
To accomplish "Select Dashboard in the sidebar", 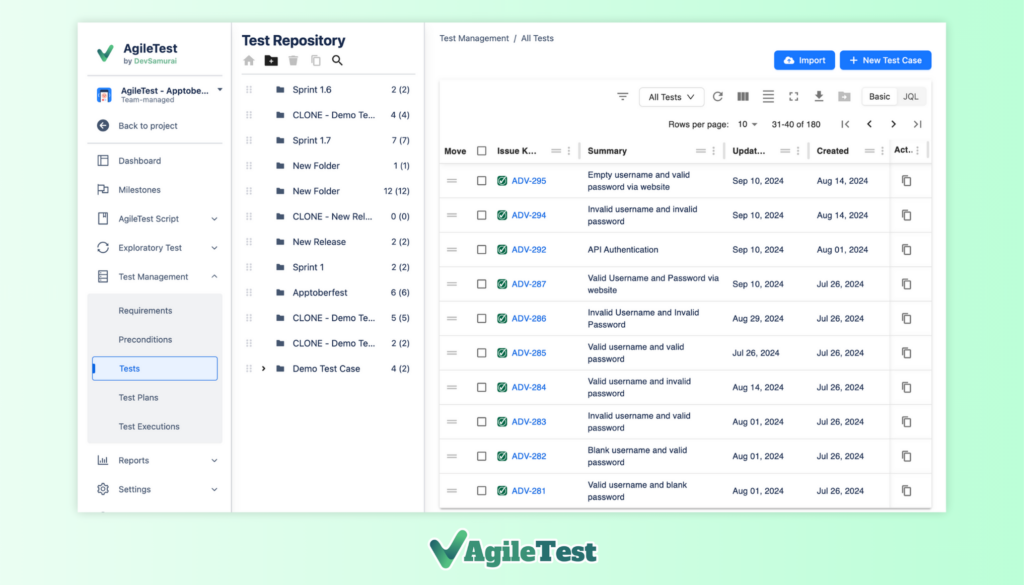I will coord(139,161).
